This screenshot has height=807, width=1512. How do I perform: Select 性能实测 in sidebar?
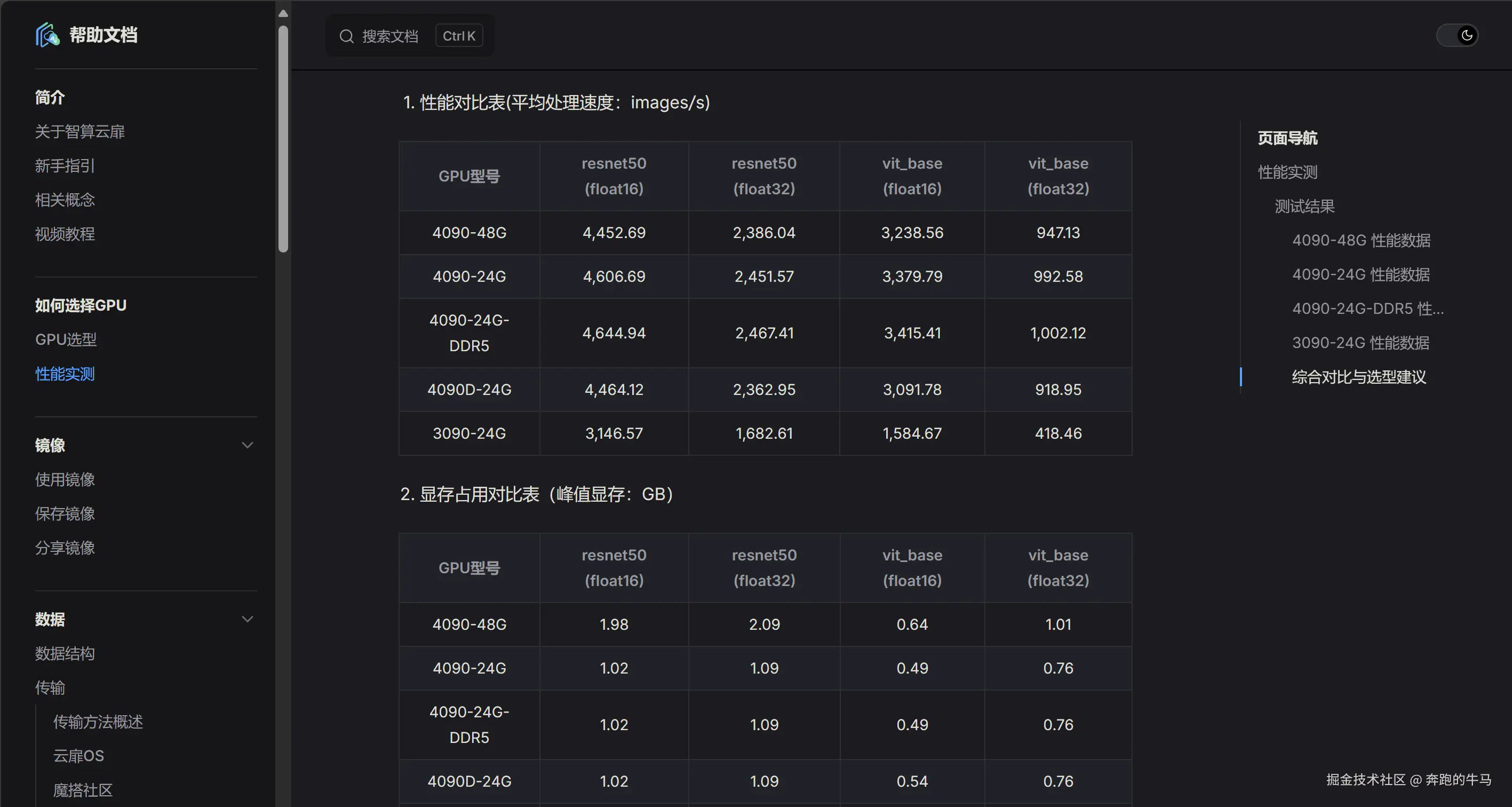tap(65, 374)
